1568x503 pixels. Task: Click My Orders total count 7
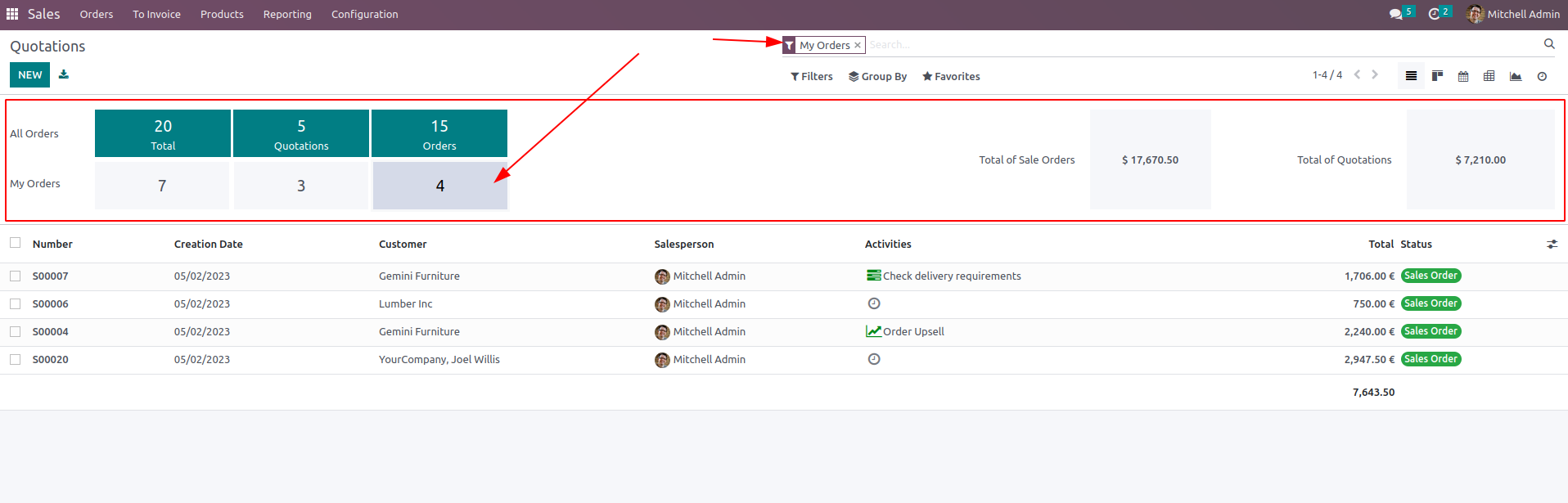[162, 186]
